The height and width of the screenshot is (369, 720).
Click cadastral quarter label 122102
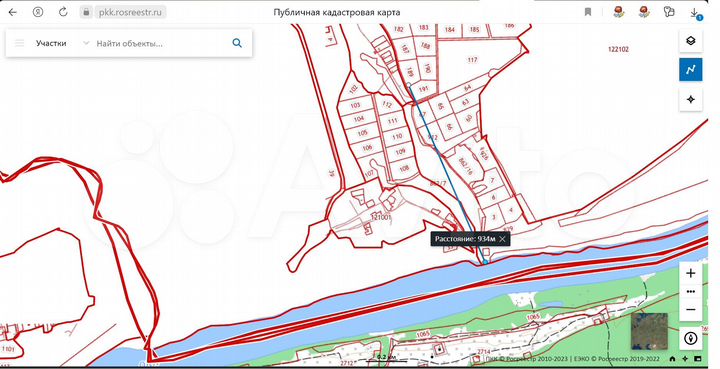(618, 49)
